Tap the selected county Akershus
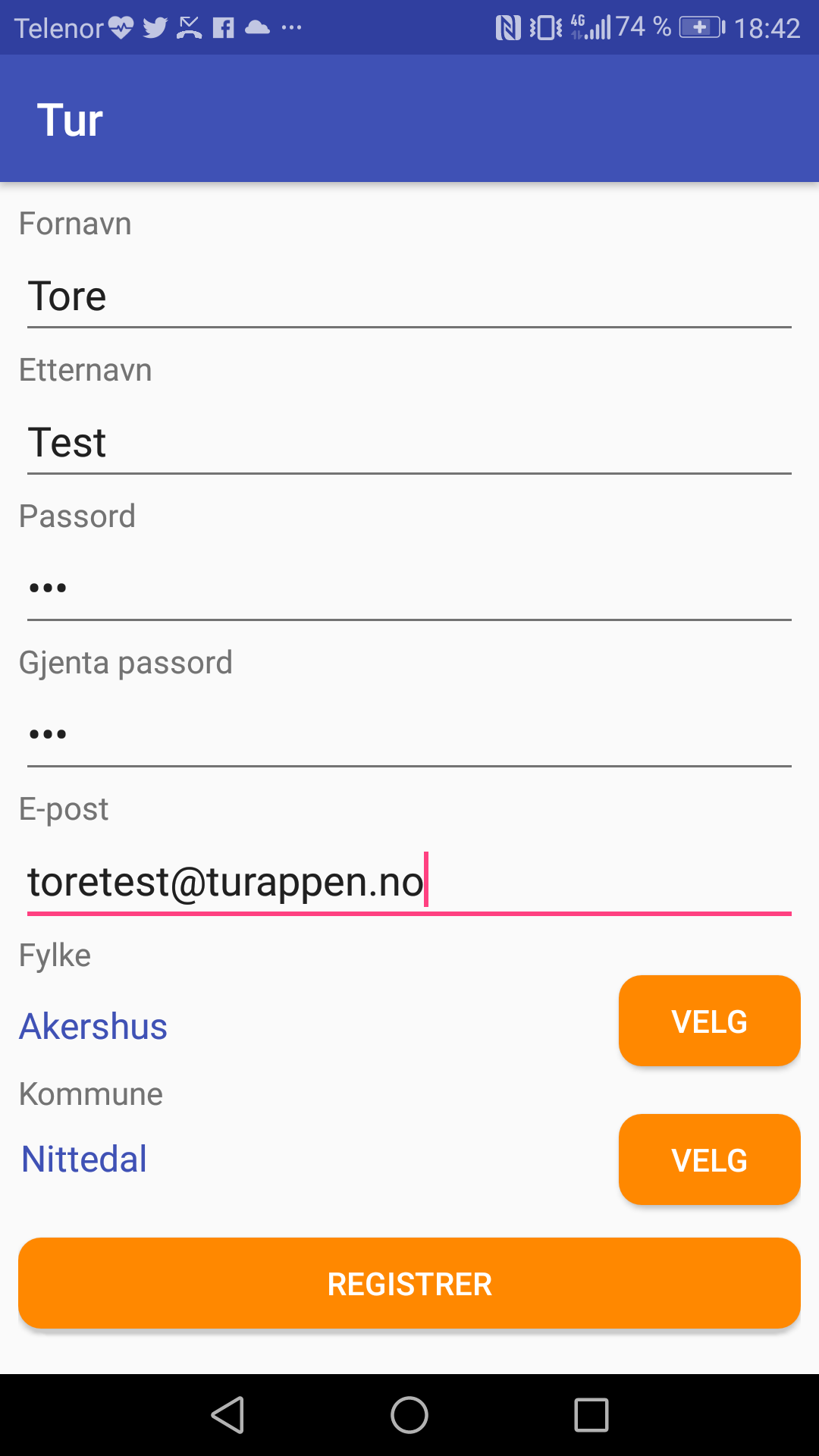The height and width of the screenshot is (1456, 819). click(x=93, y=1027)
